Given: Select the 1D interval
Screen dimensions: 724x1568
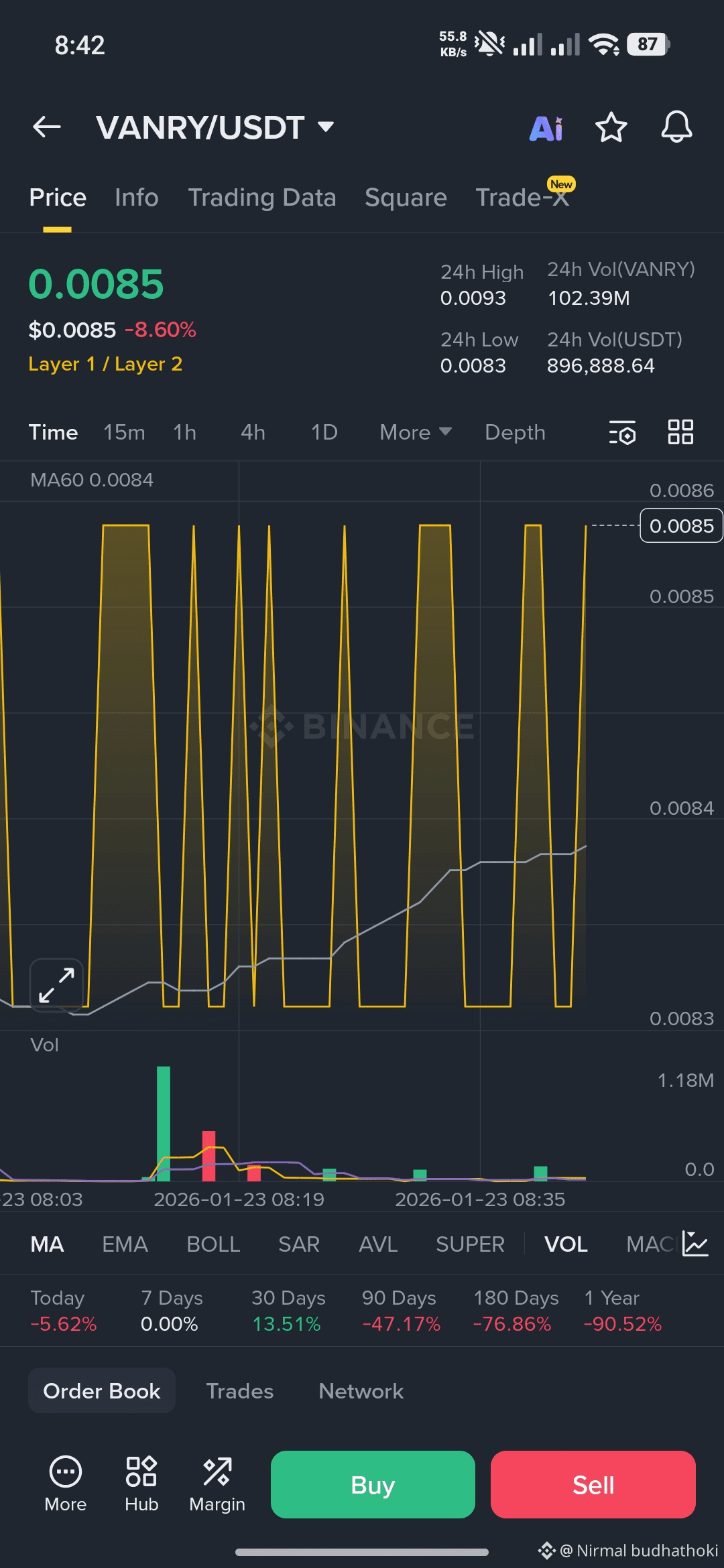Looking at the screenshot, I should pos(324,432).
